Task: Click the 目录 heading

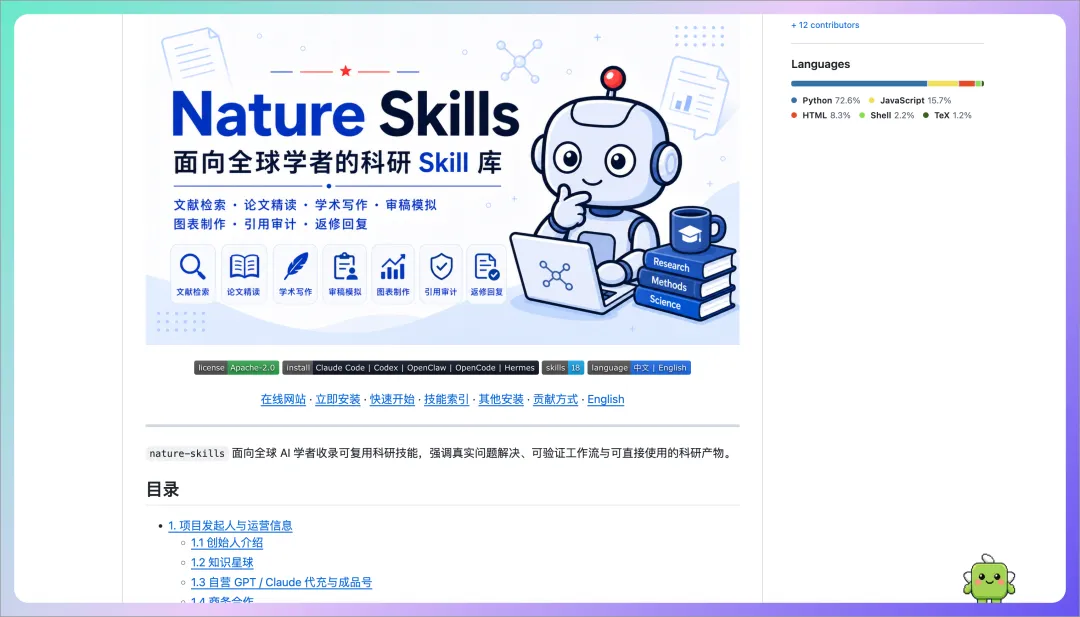Action: click(163, 490)
